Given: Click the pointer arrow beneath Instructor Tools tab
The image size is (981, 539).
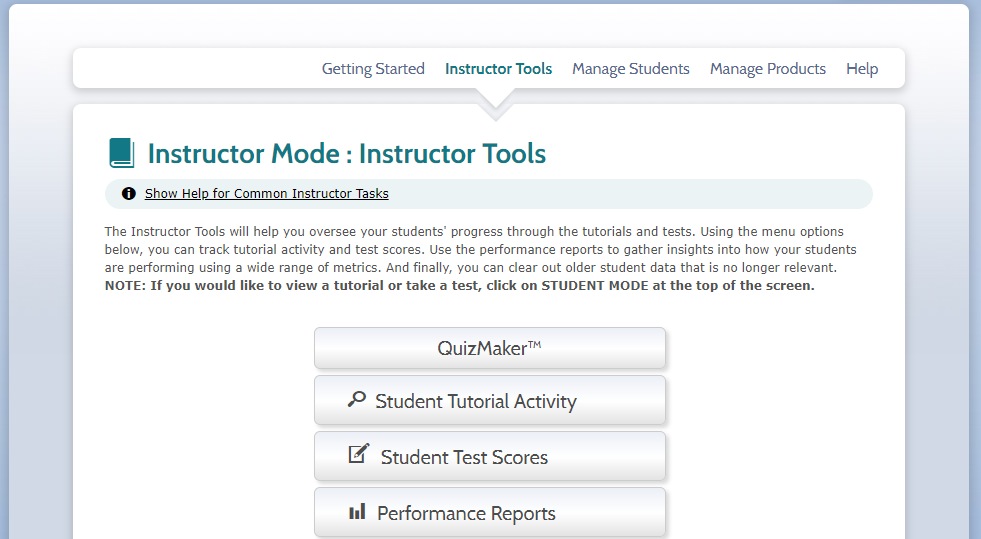Looking at the screenshot, I should tap(496, 101).
